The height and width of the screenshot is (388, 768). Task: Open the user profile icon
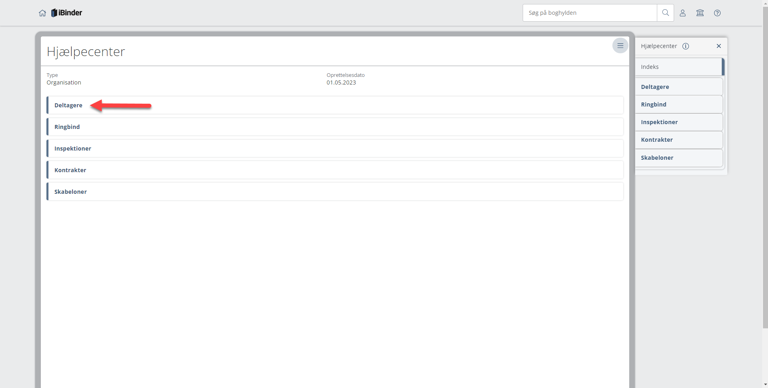coord(682,13)
